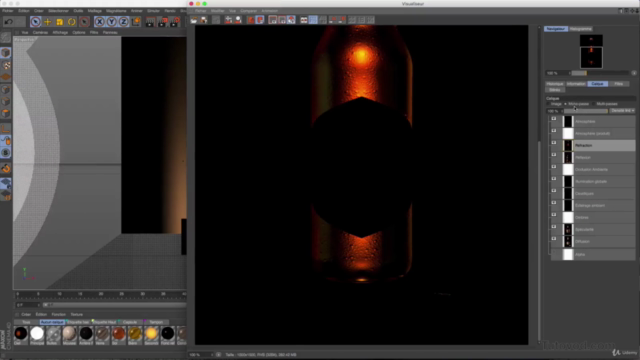The width and height of the screenshot is (640, 360).
Task: Open the Comparer menu in Visualiseur
Action: pos(249,11)
